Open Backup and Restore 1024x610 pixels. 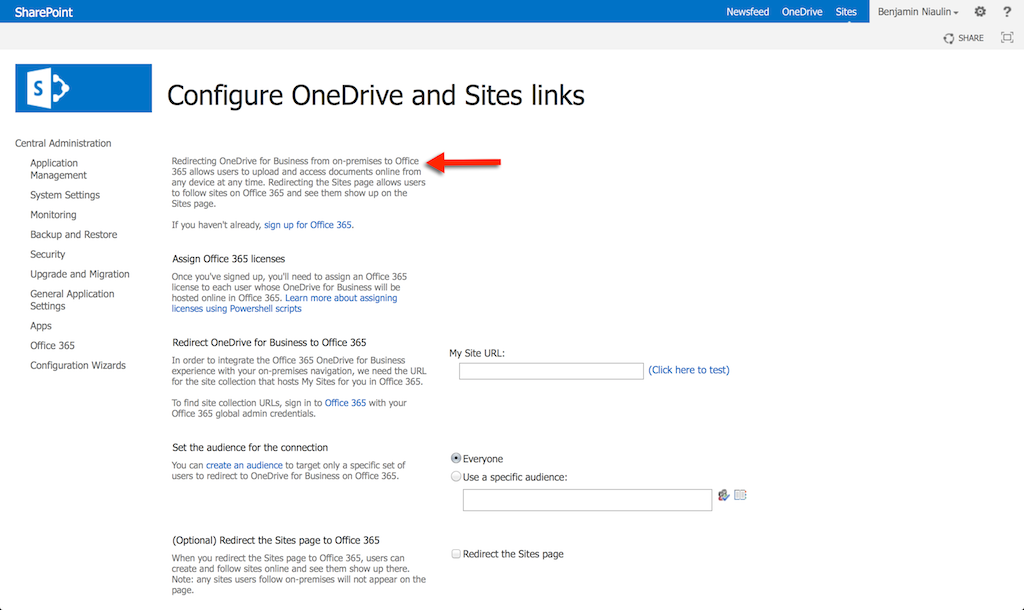pos(74,234)
